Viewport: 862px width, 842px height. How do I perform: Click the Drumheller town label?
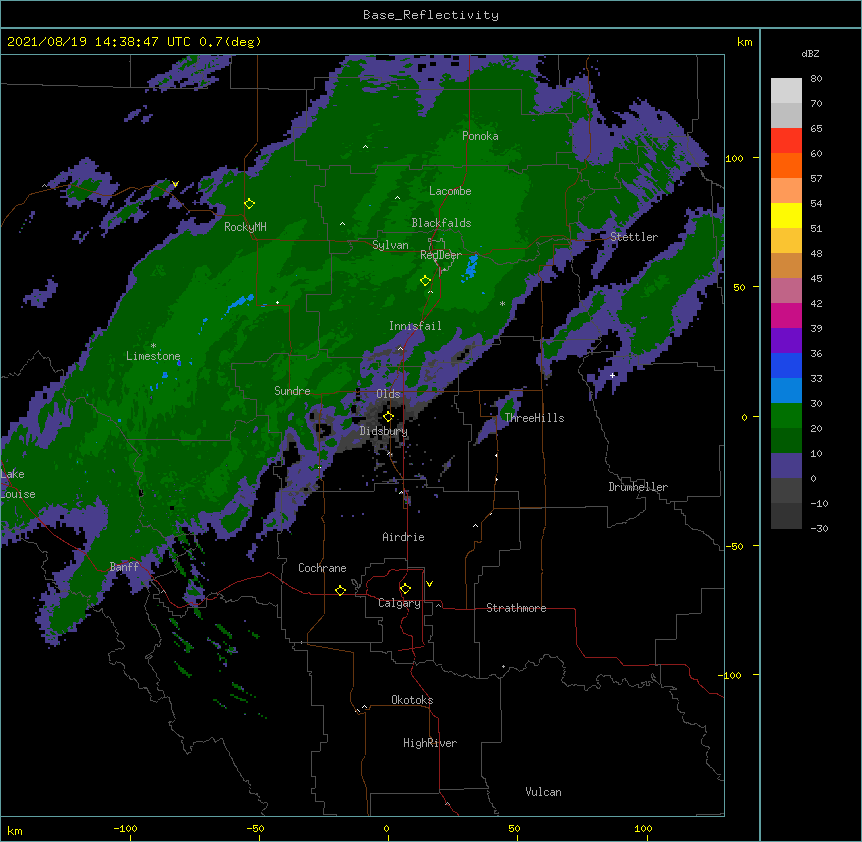(638, 487)
